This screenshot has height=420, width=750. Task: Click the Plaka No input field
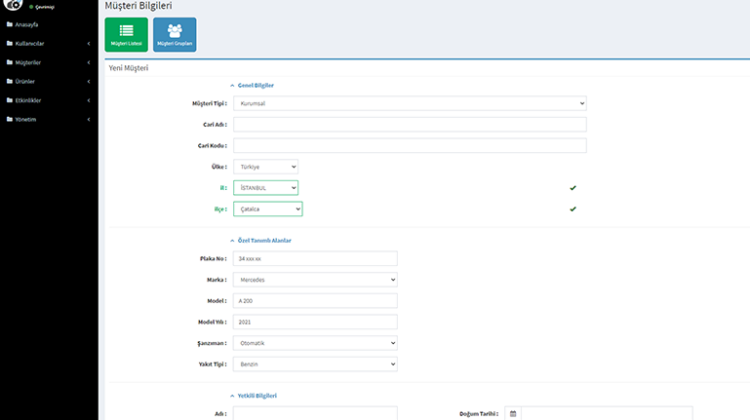tap(315, 259)
